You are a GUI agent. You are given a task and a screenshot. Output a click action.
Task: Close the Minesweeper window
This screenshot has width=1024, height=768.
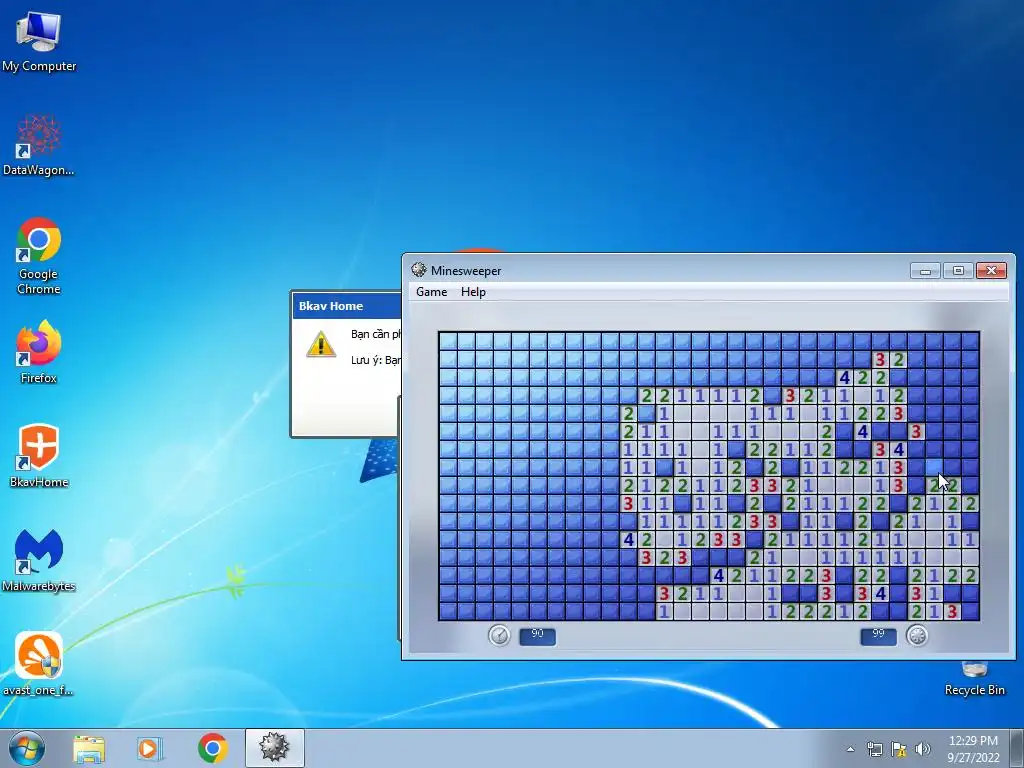click(x=991, y=270)
